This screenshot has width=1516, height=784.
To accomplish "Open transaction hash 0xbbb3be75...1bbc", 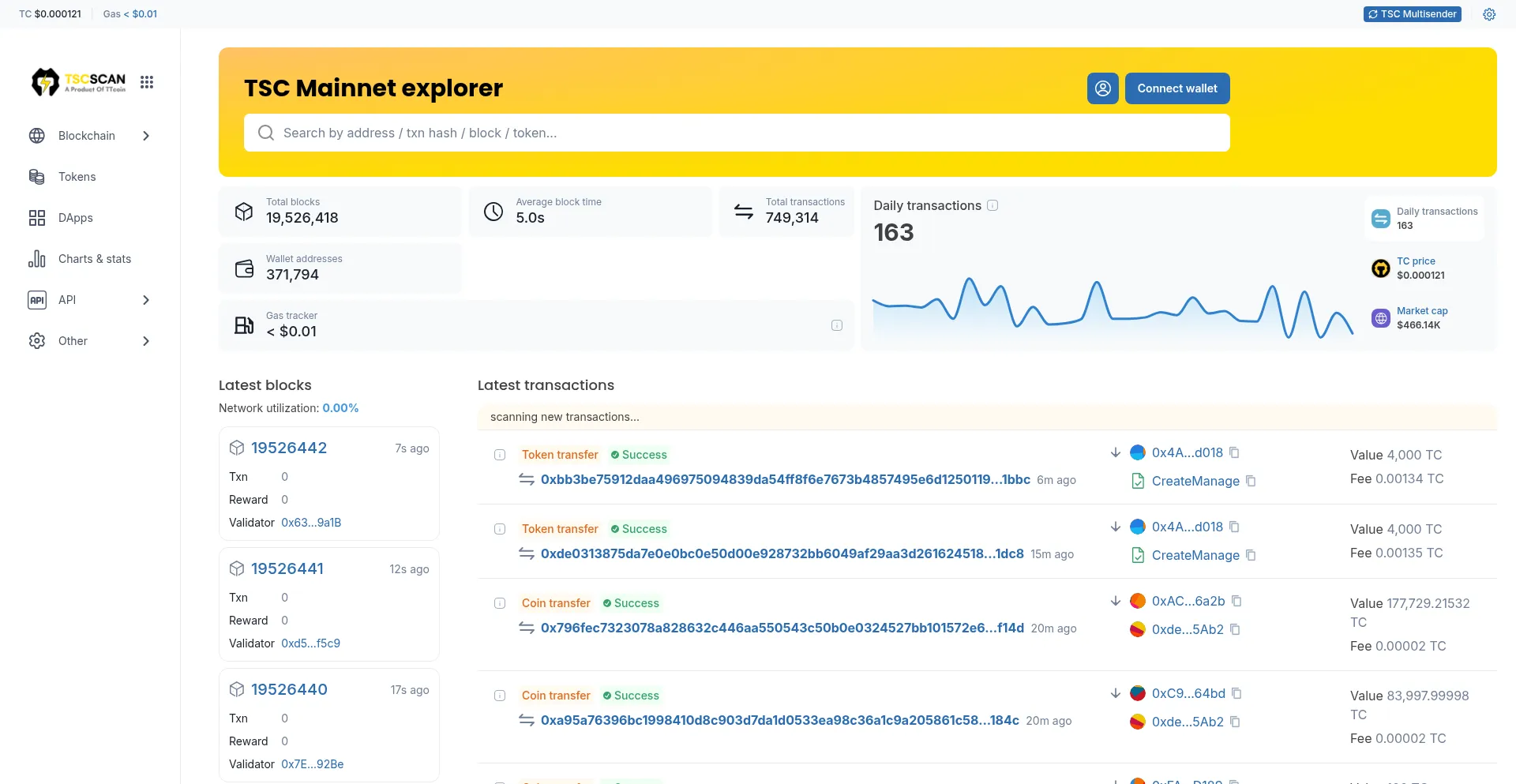I will click(x=786, y=479).
